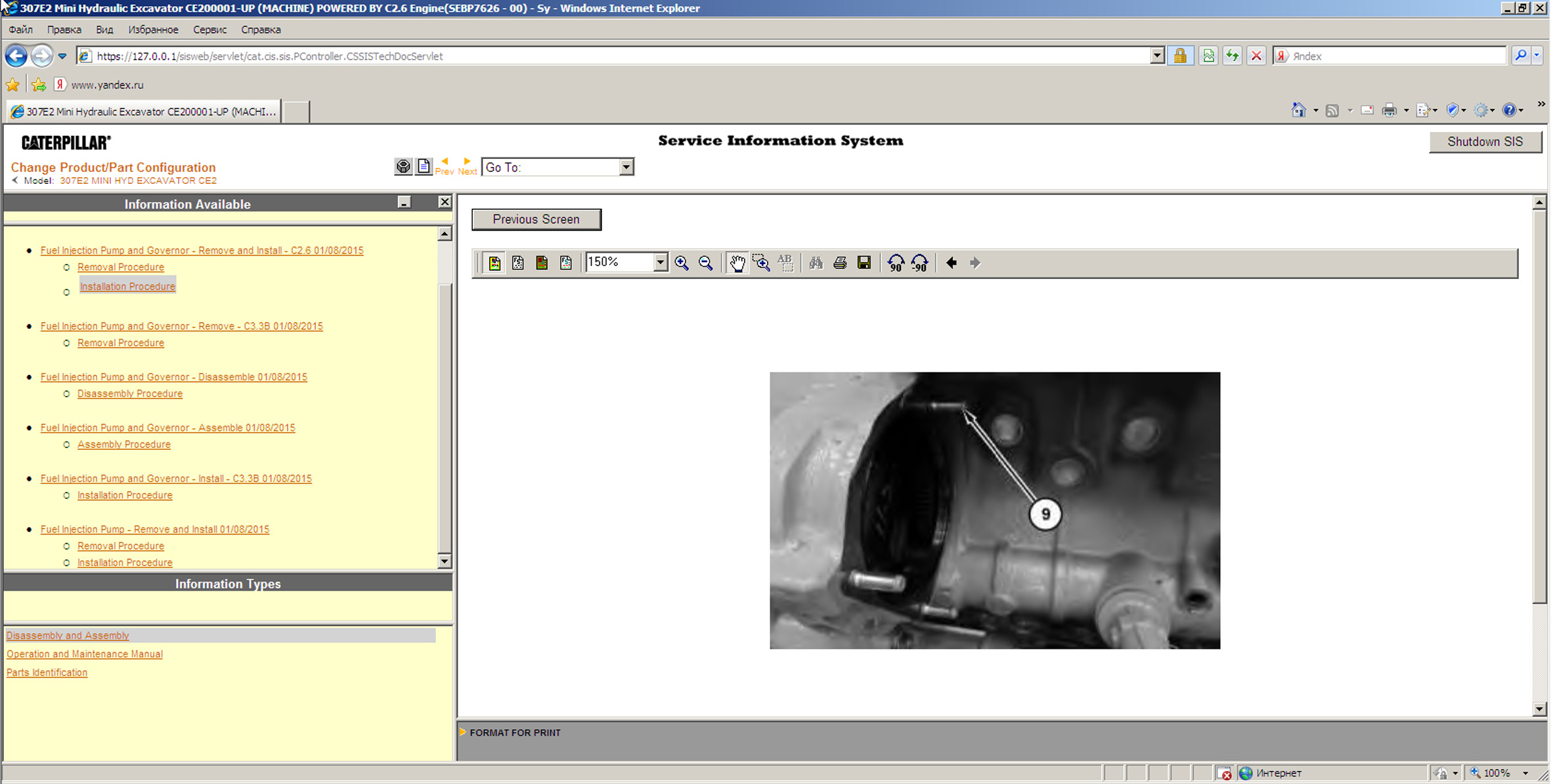Open the Сервис menu
The height and width of the screenshot is (784, 1551).
(x=209, y=30)
